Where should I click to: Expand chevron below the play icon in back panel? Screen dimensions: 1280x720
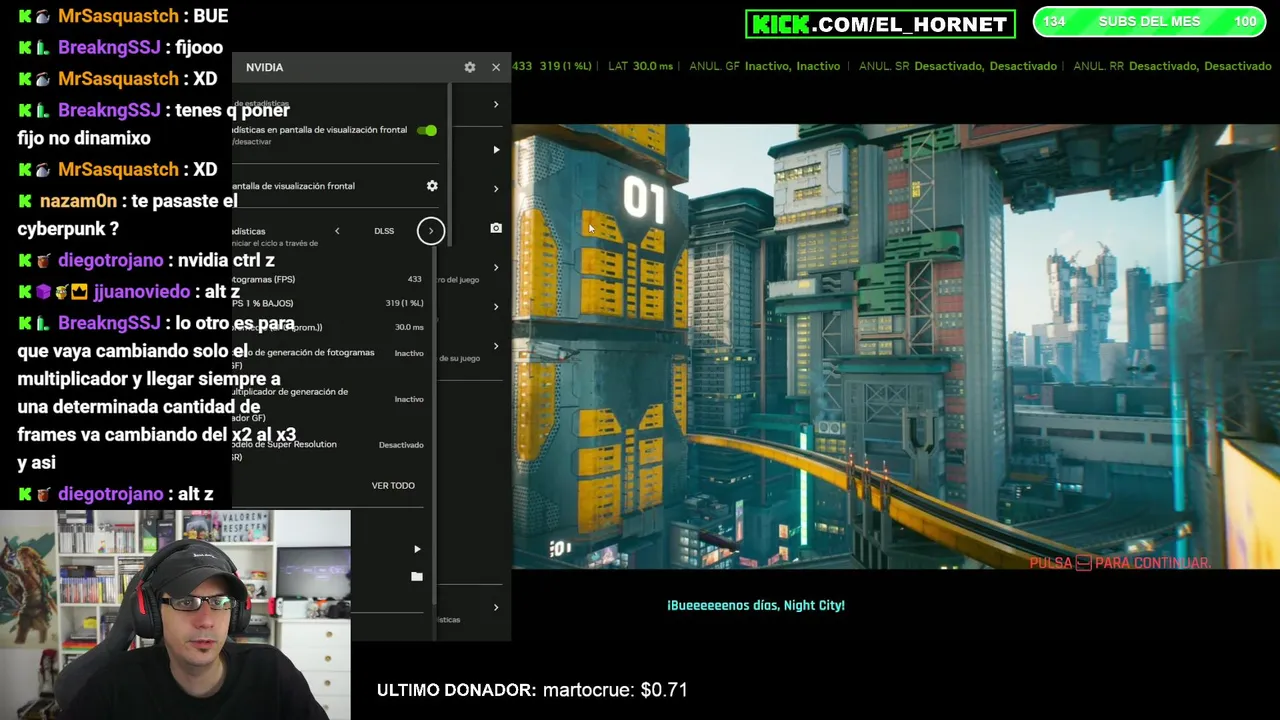[496, 188]
